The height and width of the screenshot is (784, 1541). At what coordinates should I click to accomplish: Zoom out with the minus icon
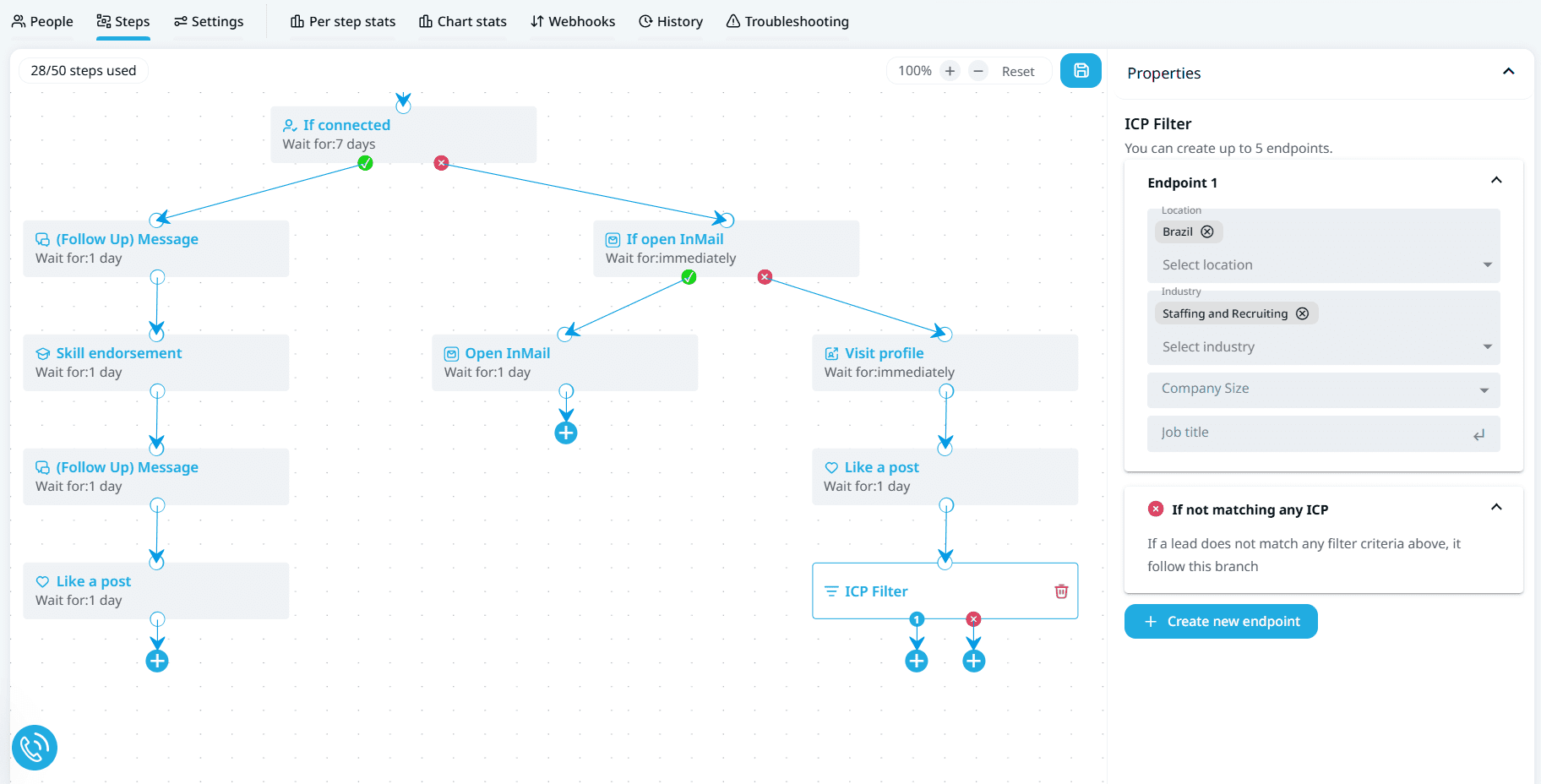(977, 71)
